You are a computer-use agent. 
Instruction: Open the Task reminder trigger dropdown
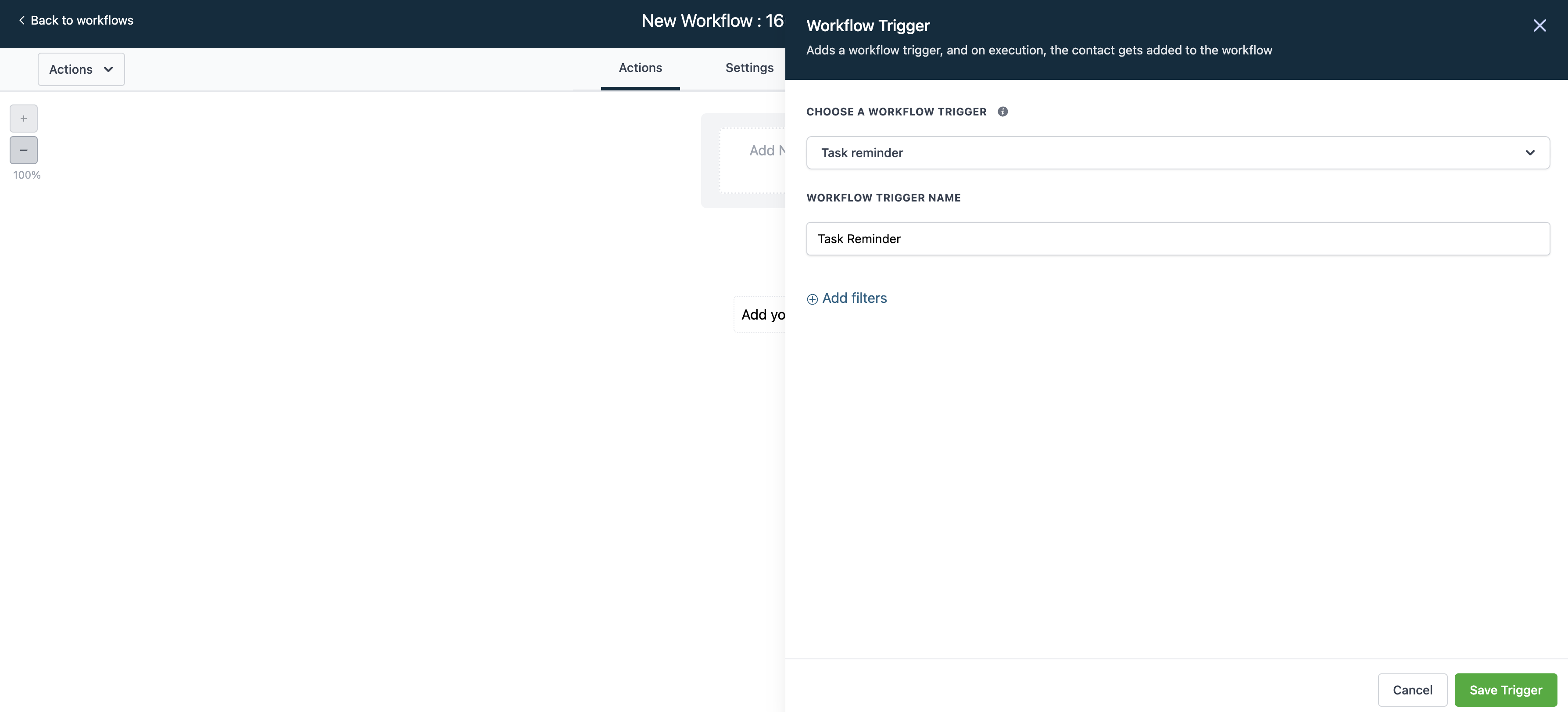(x=1156, y=153)
